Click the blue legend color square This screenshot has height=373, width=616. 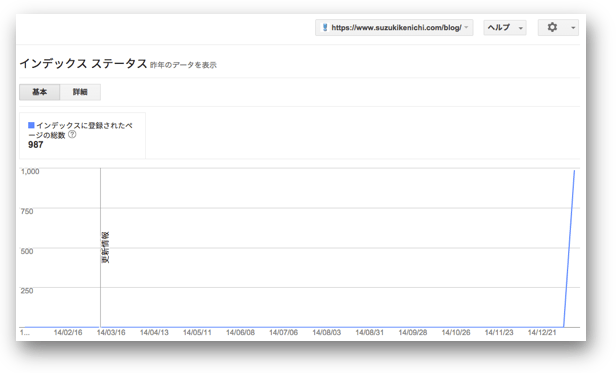31,125
